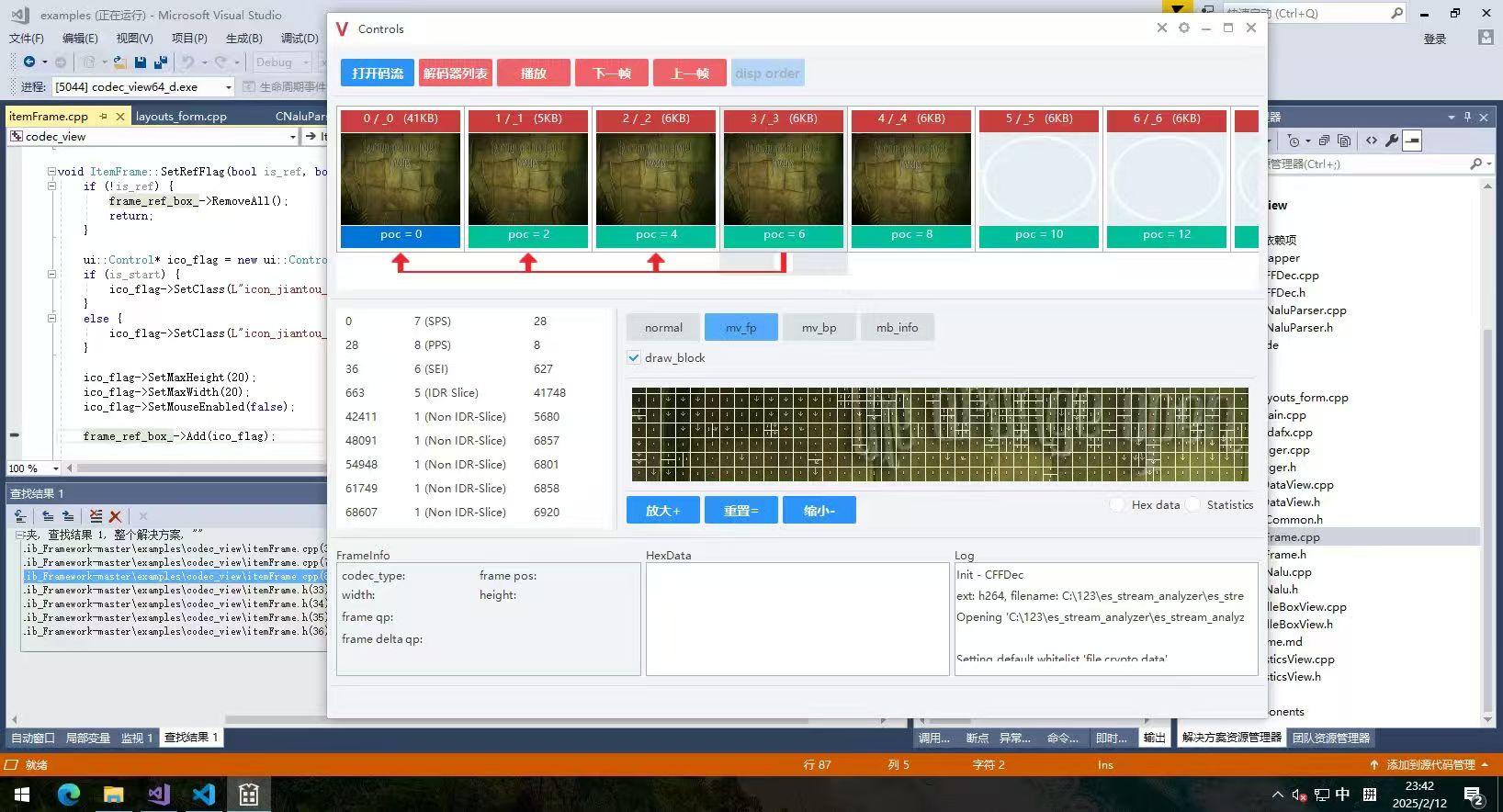
Task: Select the frame thumbnail with poc = 4
Action: point(656,179)
